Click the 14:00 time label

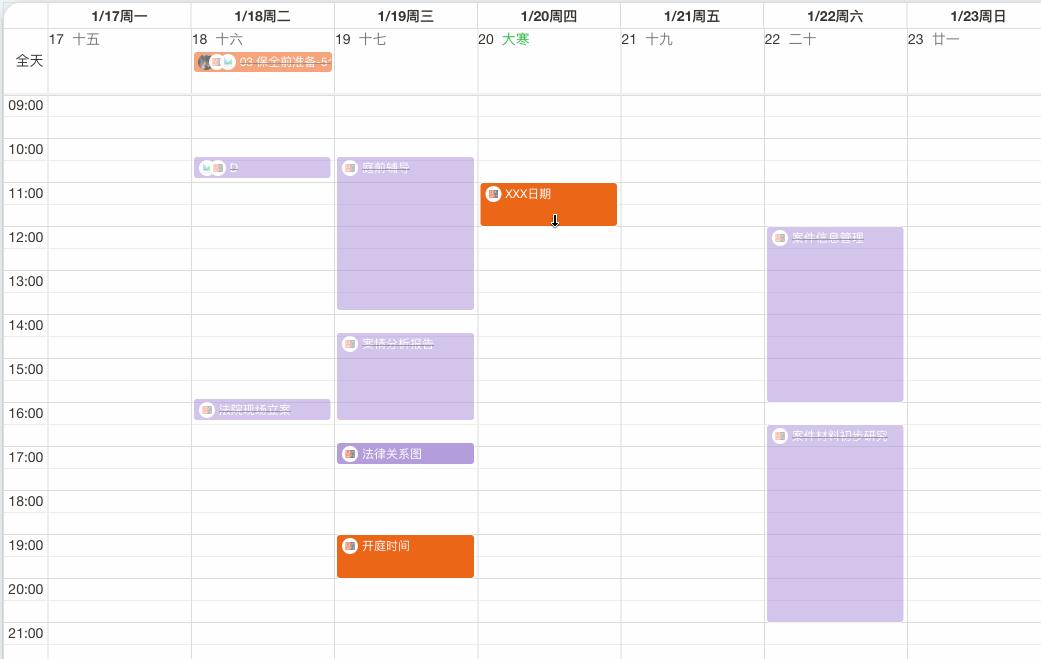click(x=26, y=325)
